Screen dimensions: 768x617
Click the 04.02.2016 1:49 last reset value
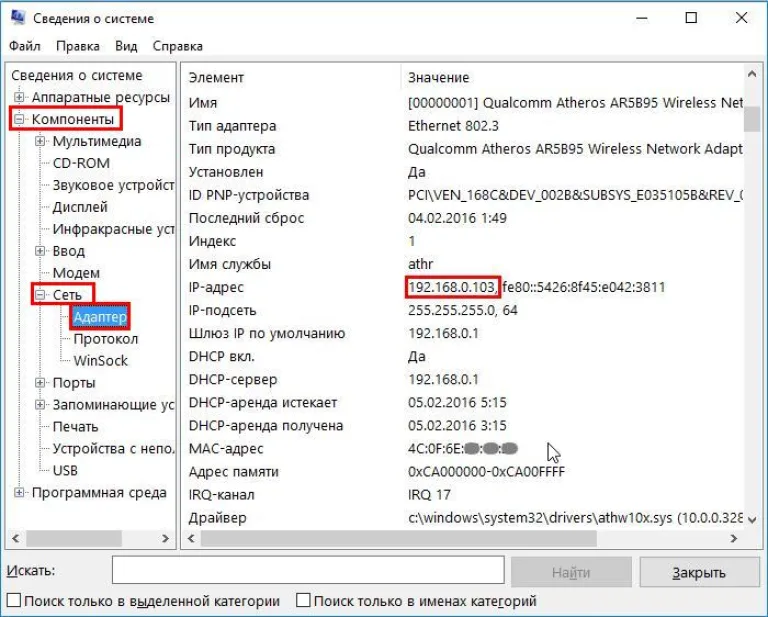pos(457,218)
